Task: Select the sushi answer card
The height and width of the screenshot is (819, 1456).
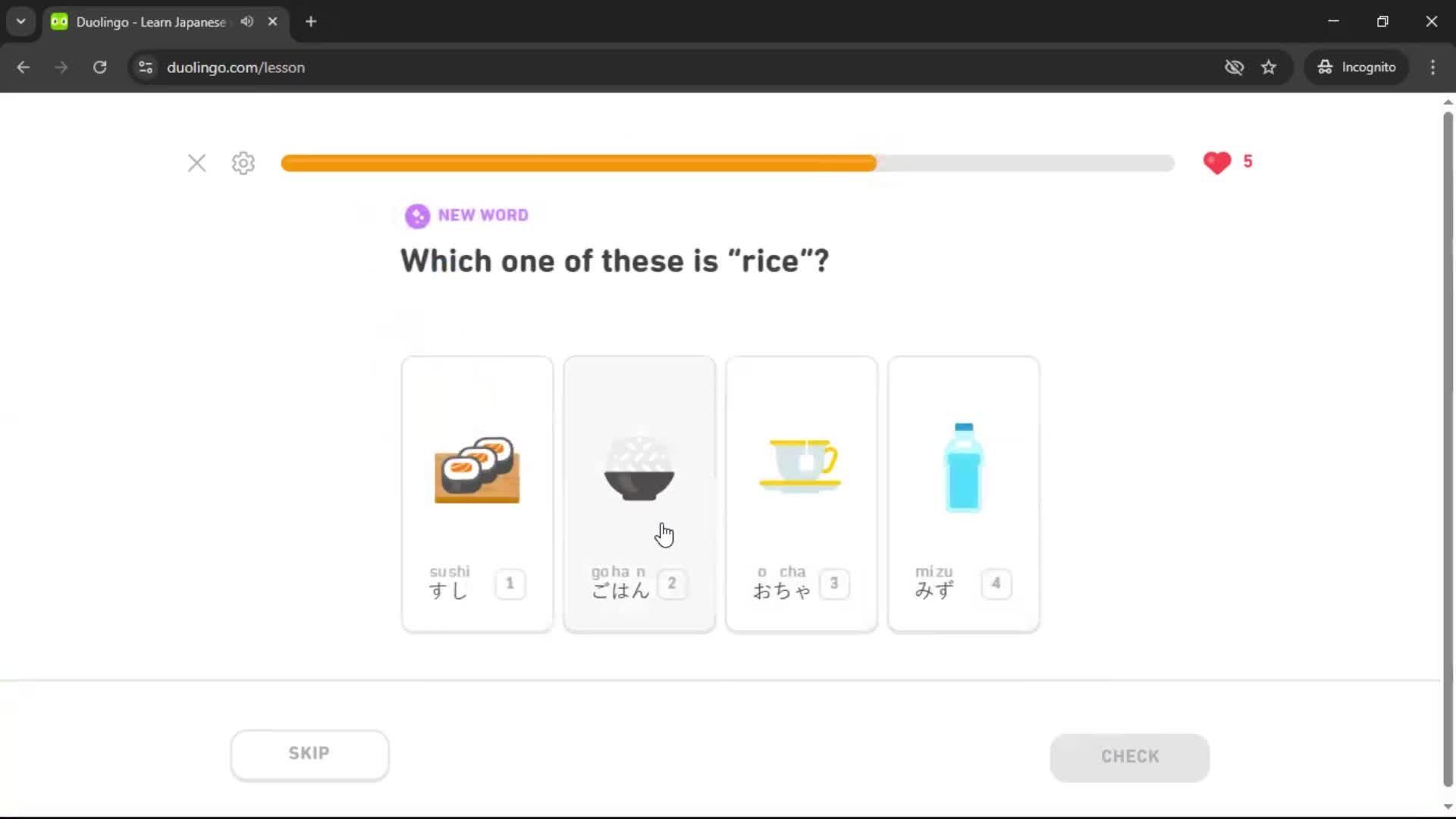Action: pos(477,494)
